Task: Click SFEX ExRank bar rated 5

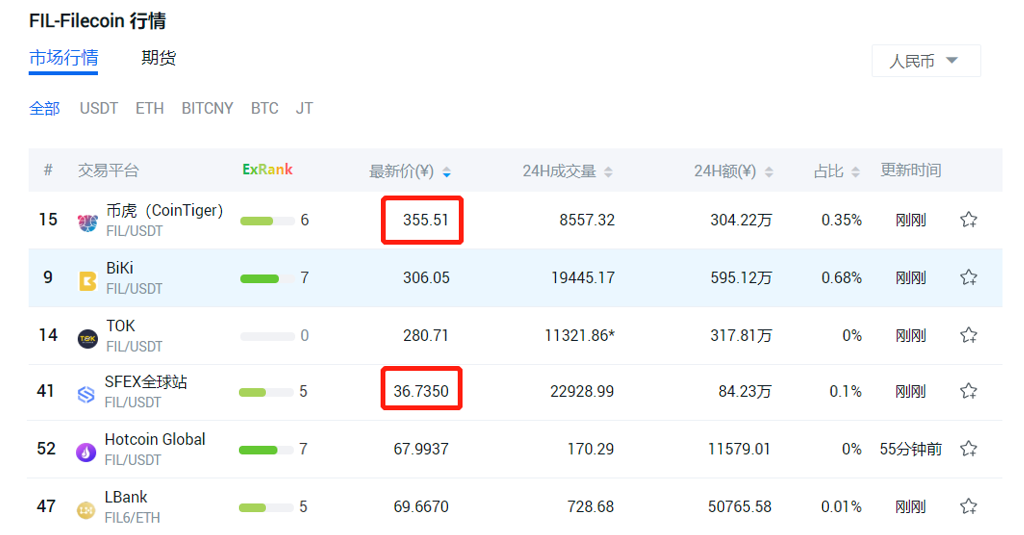Action: click(266, 393)
